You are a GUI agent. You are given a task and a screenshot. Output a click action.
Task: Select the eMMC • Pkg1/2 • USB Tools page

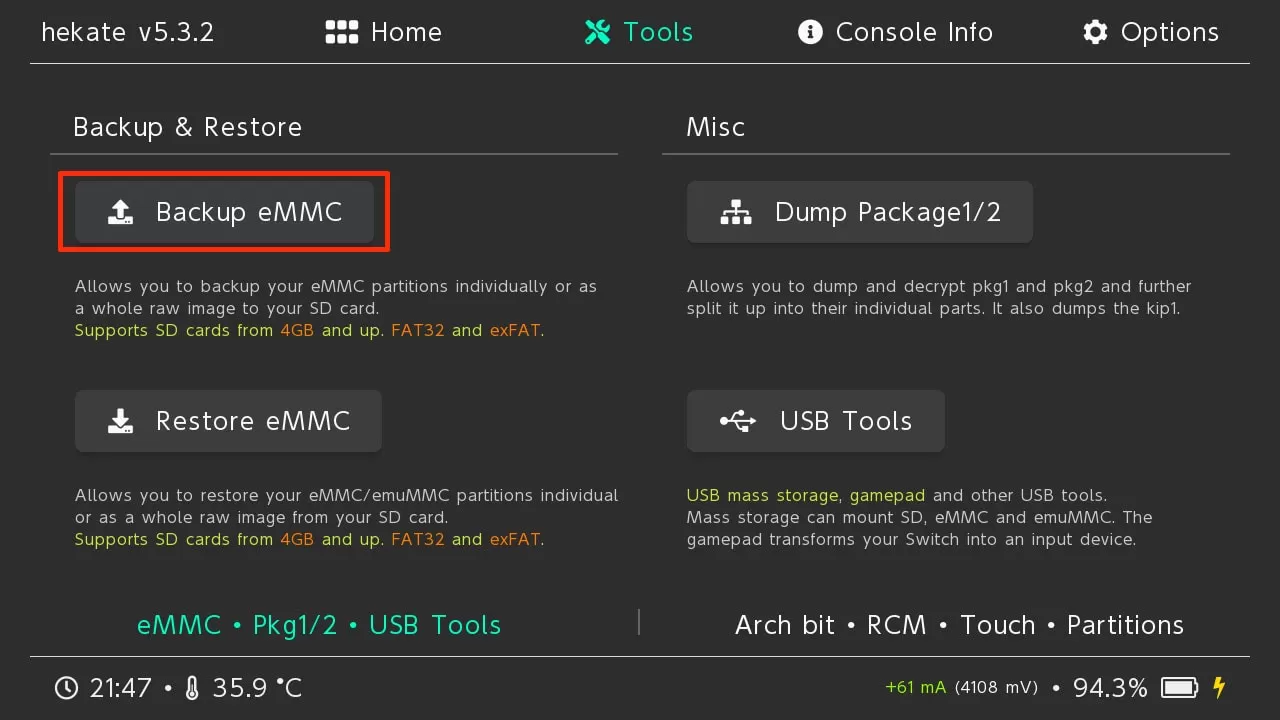(319, 625)
